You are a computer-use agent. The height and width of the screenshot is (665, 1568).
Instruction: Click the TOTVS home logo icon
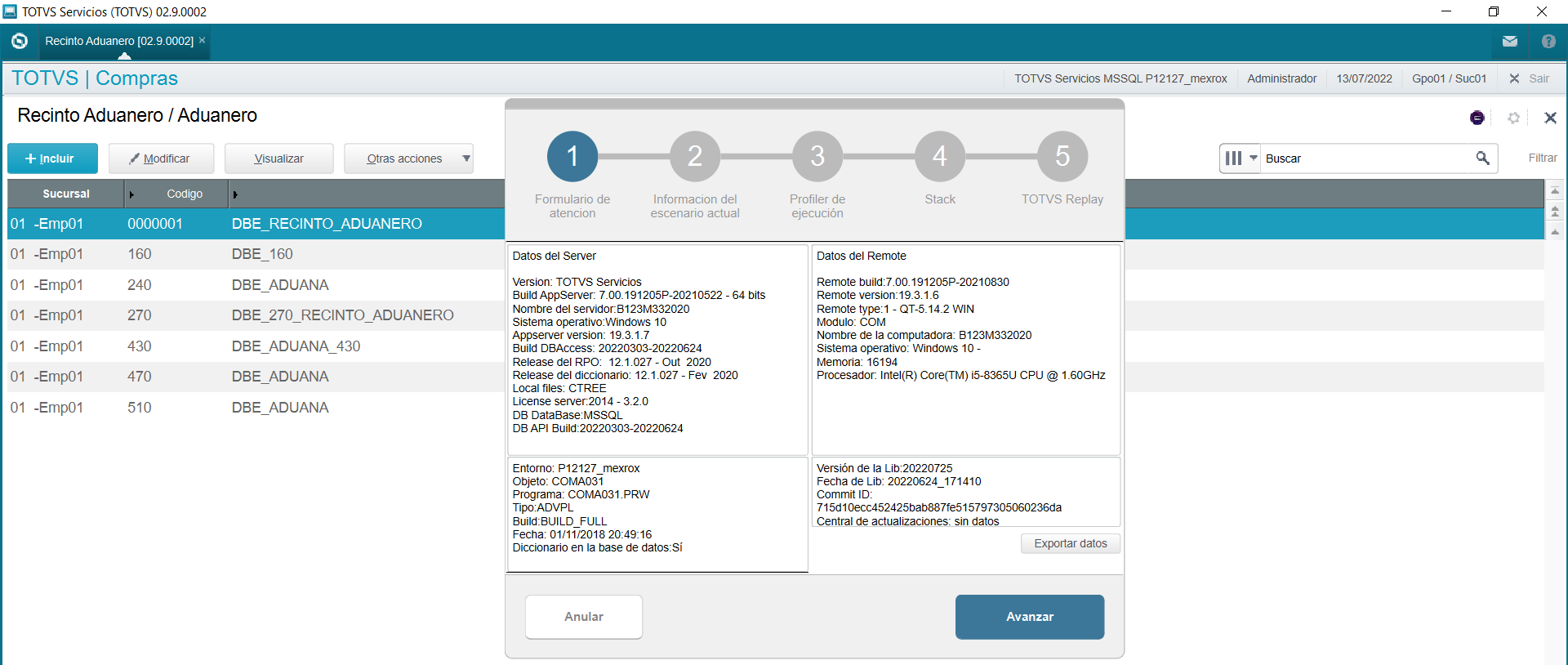pyautogui.click(x=20, y=41)
